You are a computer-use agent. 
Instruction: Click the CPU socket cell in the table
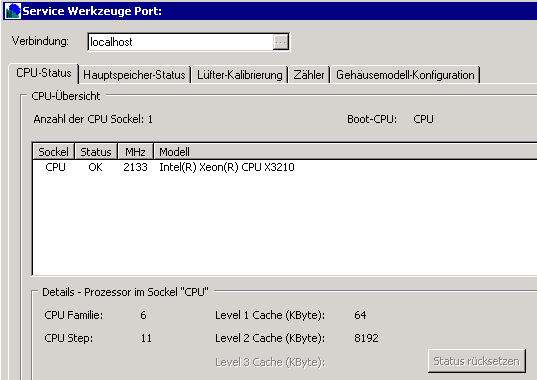pos(55,167)
